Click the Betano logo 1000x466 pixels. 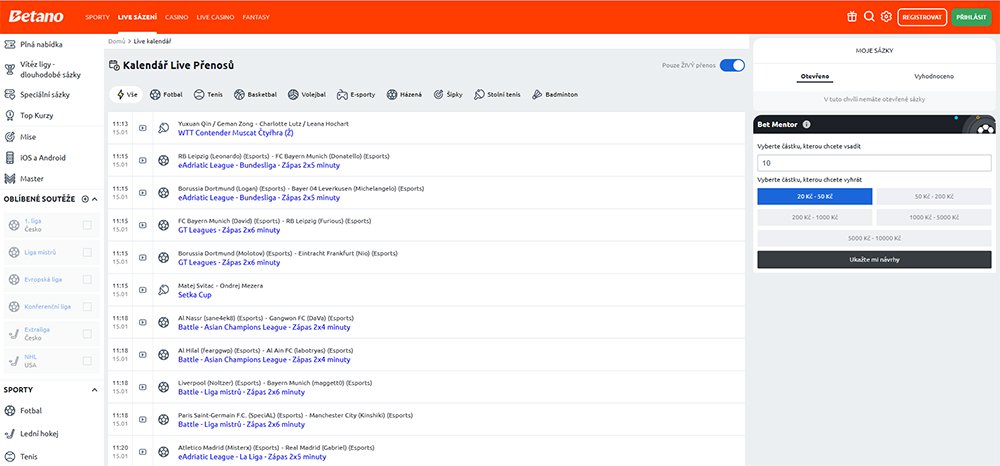tap(36, 17)
